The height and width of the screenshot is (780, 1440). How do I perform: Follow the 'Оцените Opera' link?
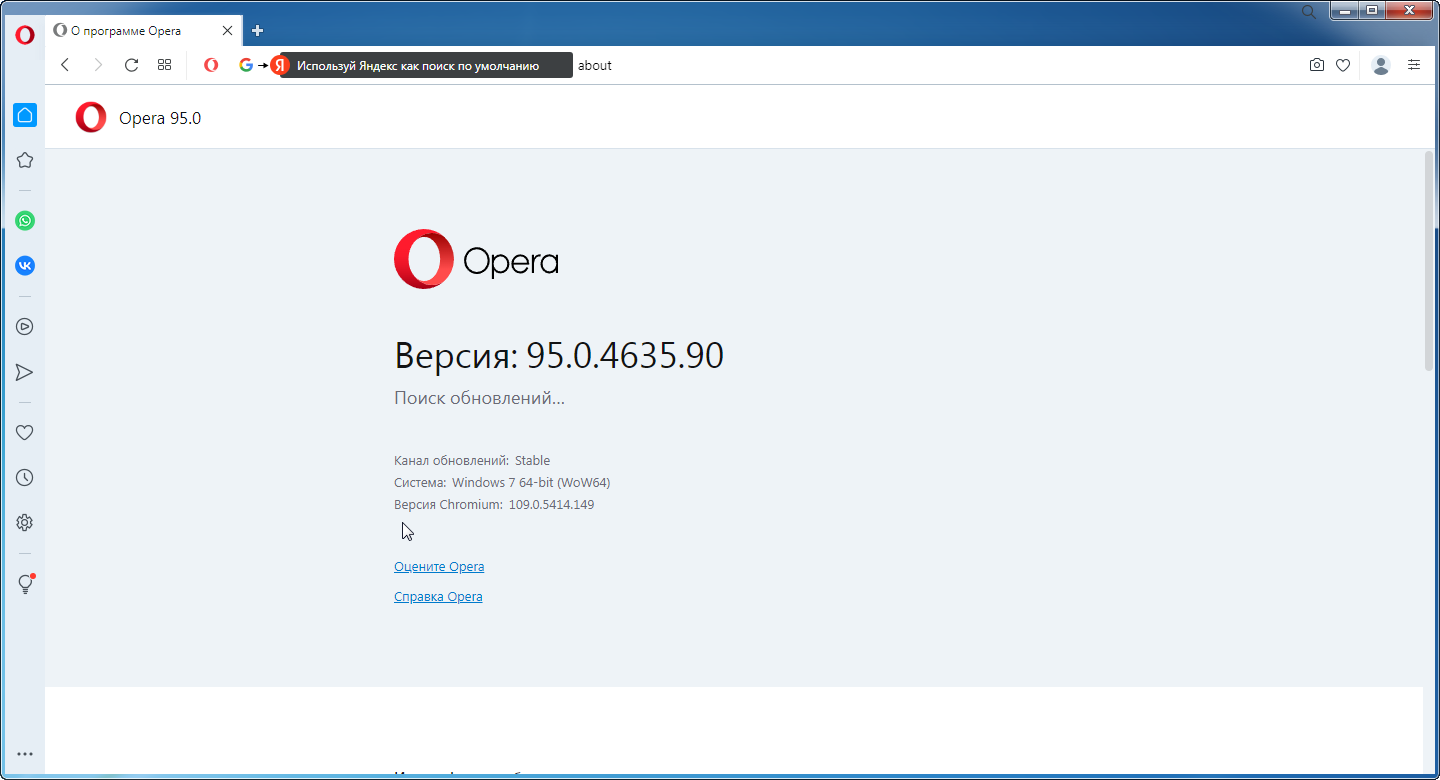[x=439, y=567]
